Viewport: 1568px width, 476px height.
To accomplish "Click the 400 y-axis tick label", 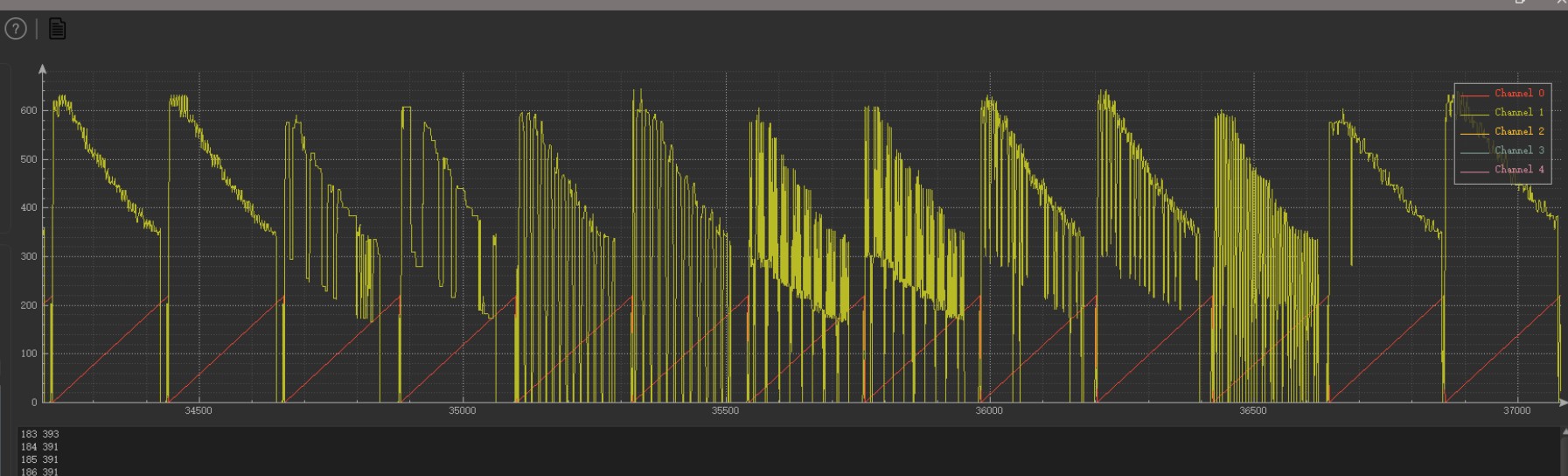I will coord(29,208).
